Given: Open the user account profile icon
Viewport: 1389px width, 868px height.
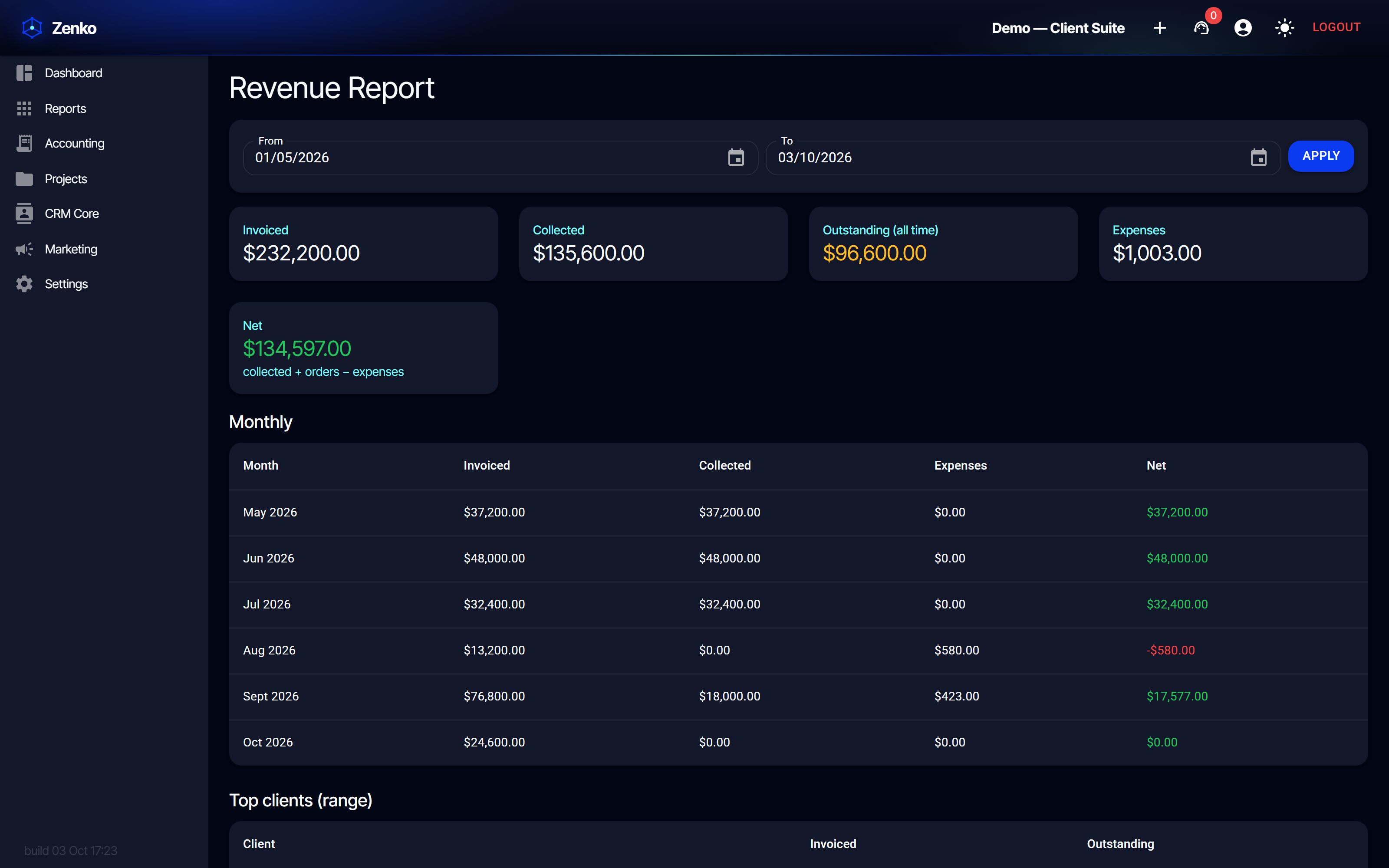Looking at the screenshot, I should [x=1243, y=27].
